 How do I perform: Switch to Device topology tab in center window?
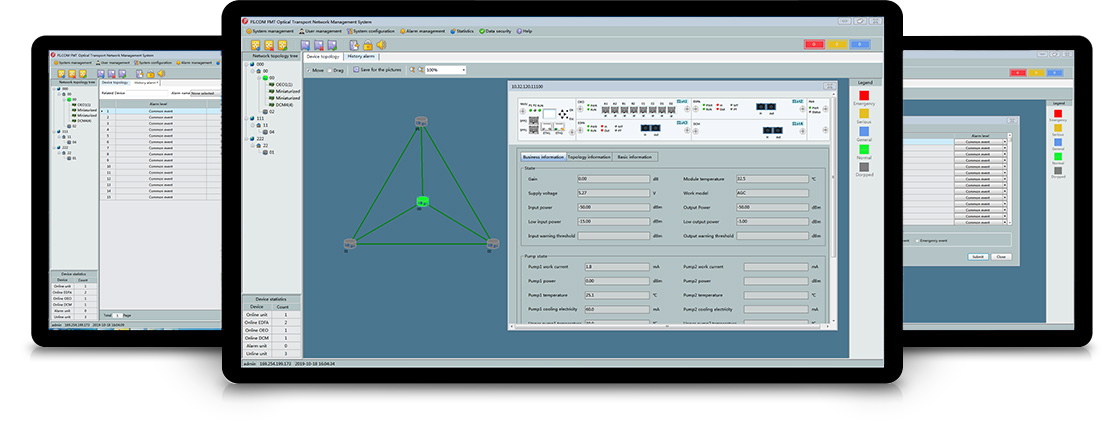[323, 56]
